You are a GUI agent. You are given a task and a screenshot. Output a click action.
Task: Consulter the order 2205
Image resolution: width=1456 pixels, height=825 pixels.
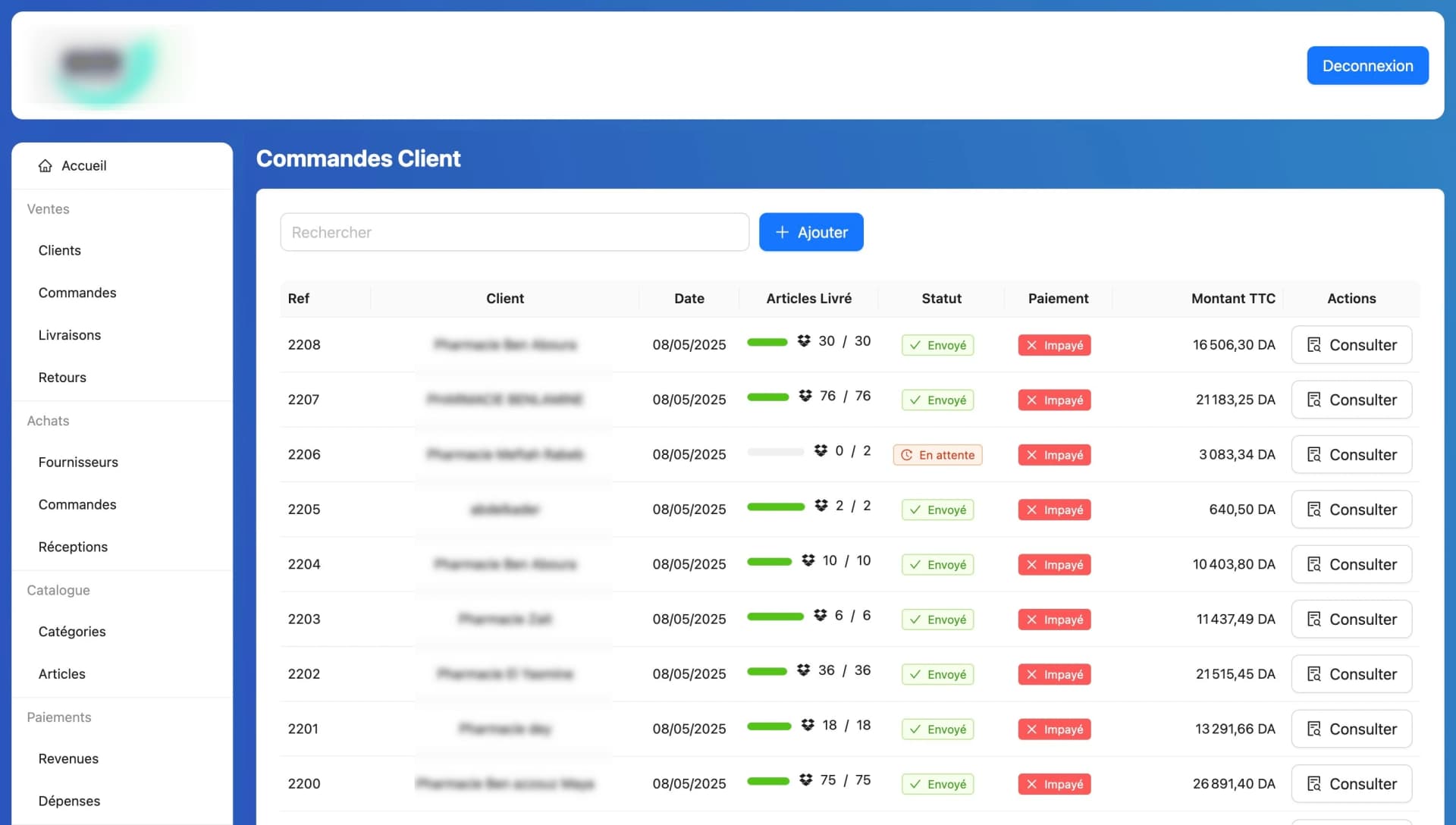(x=1351, y=509)
